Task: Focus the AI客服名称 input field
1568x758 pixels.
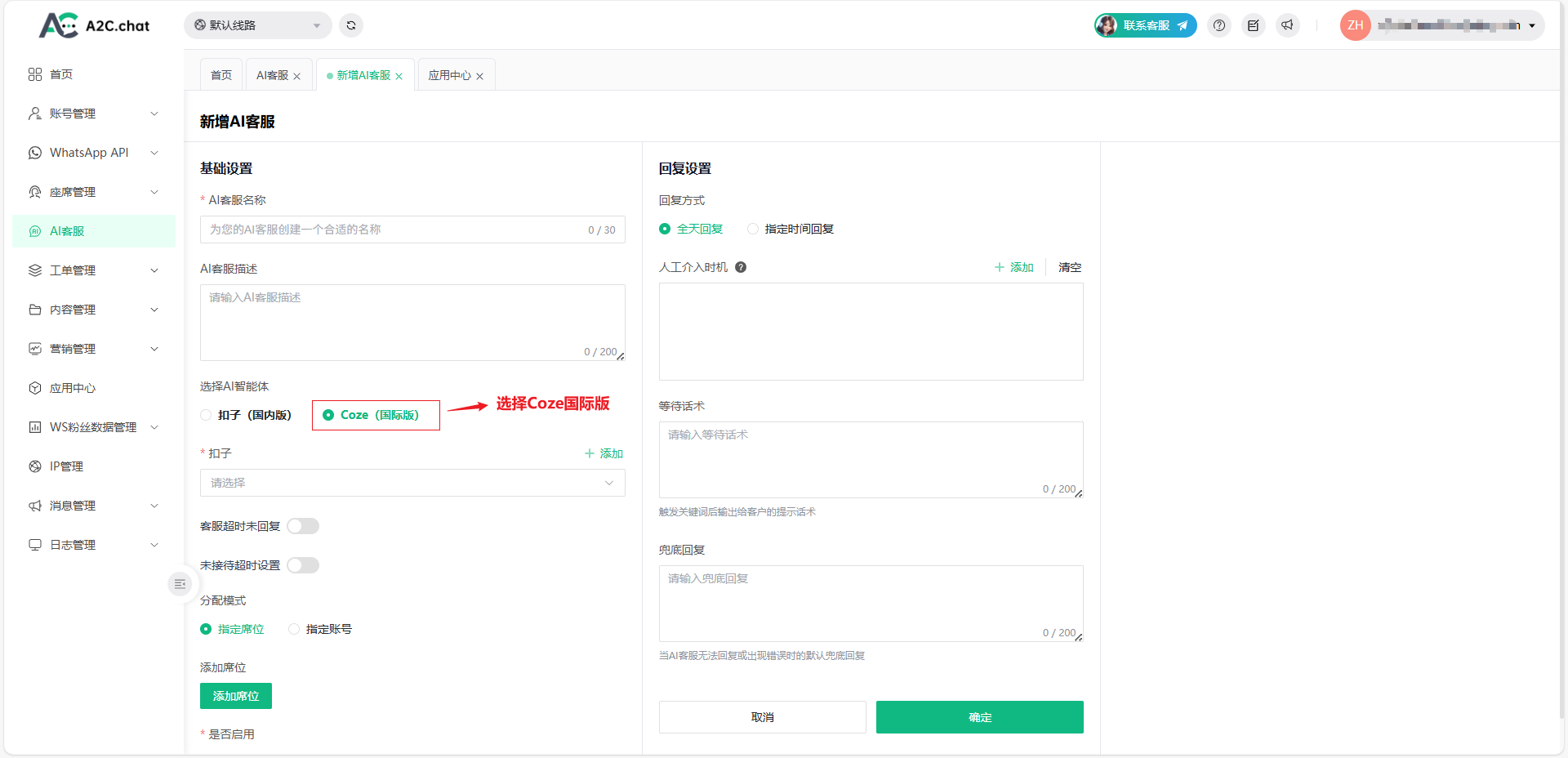Action: tap(392, 230)
